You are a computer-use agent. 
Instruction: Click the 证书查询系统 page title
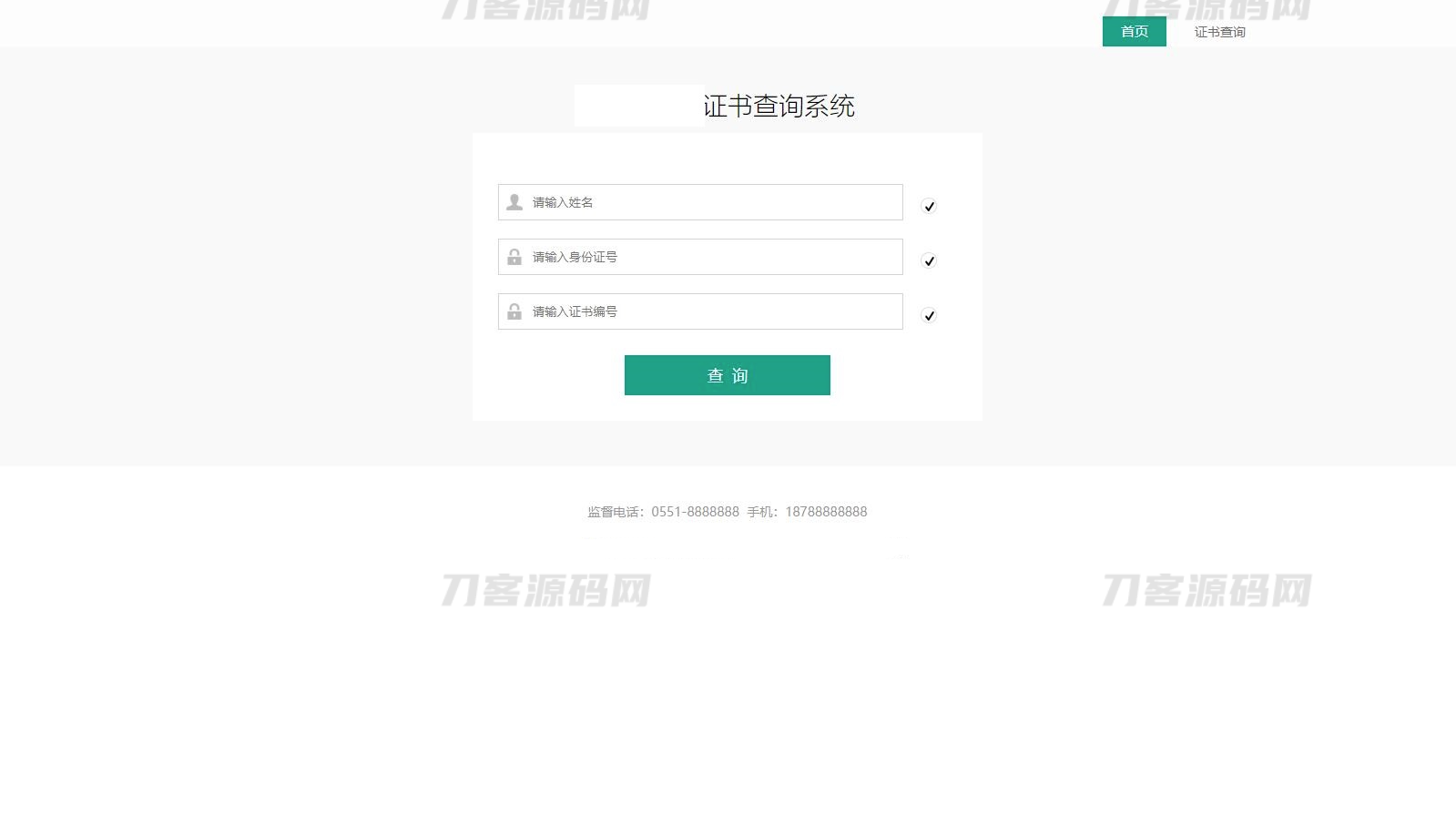click(x=779, y=107)
